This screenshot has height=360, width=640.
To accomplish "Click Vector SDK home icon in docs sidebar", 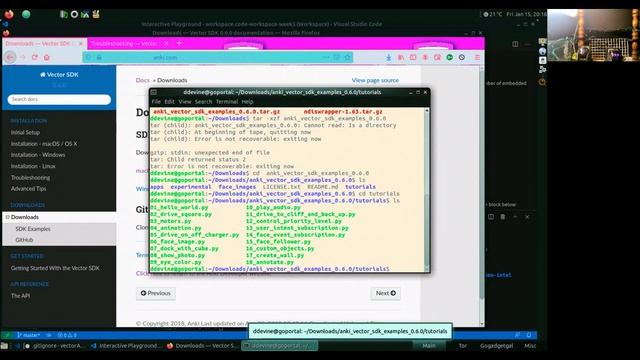I will [42, 75].
